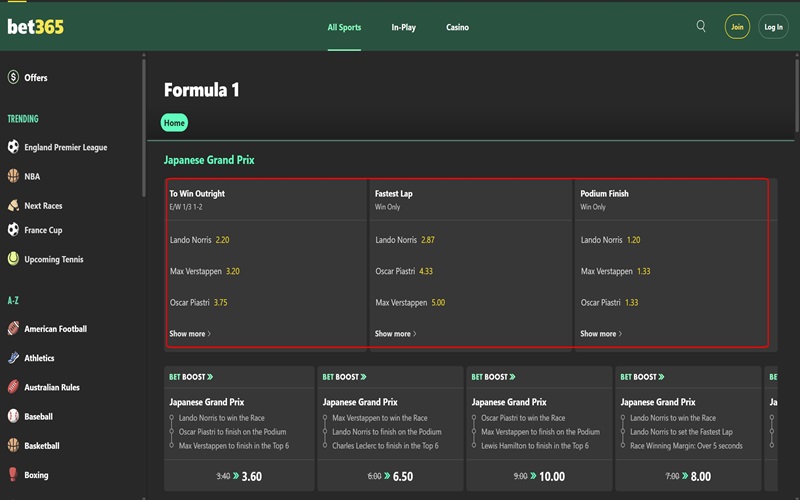Viewport: 800px width, 500px height.
Task: Click 'Max Verstappen to win the Race' text
Action: (x=380, y=418)
